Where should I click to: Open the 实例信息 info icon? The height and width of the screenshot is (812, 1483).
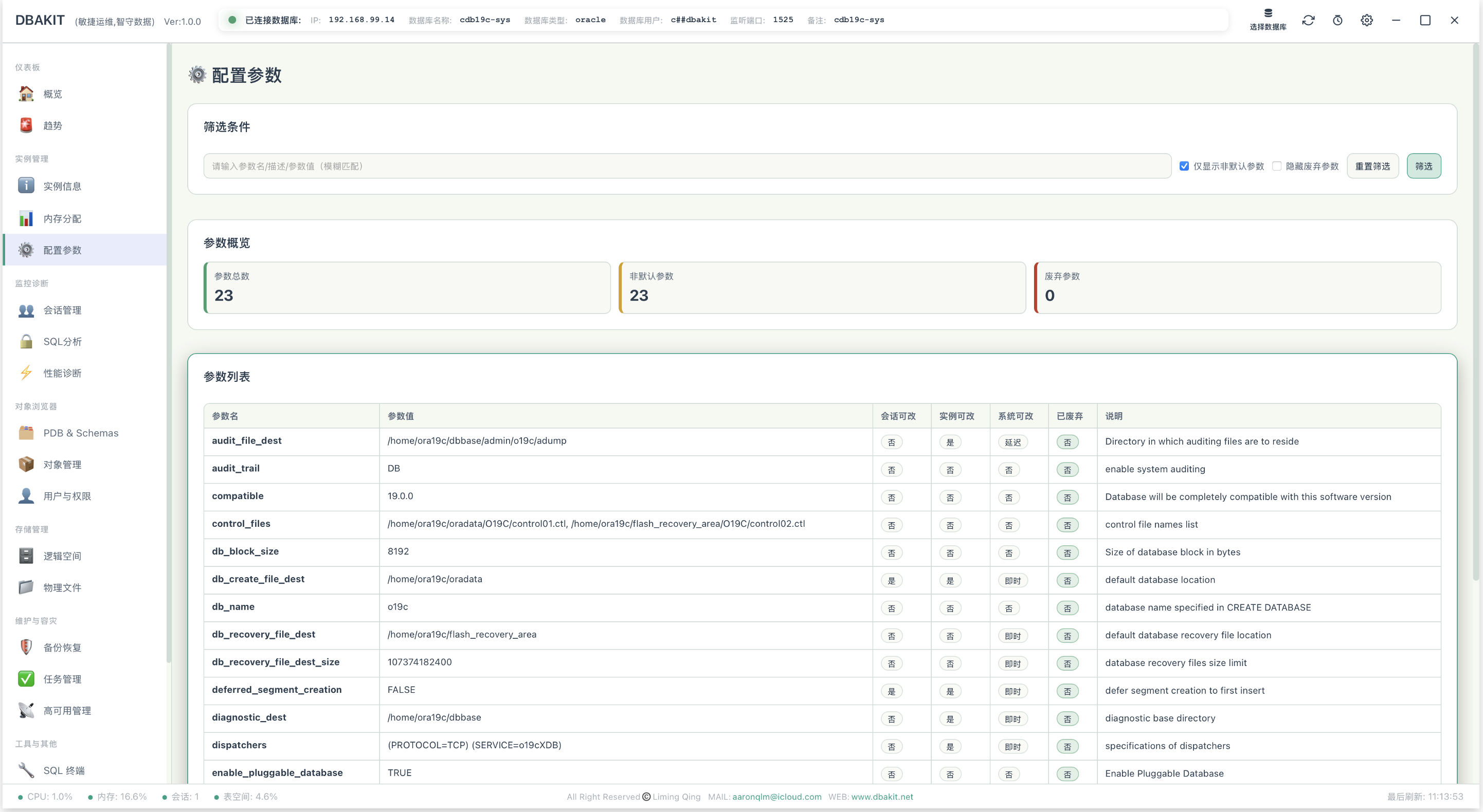pos(26,186)
